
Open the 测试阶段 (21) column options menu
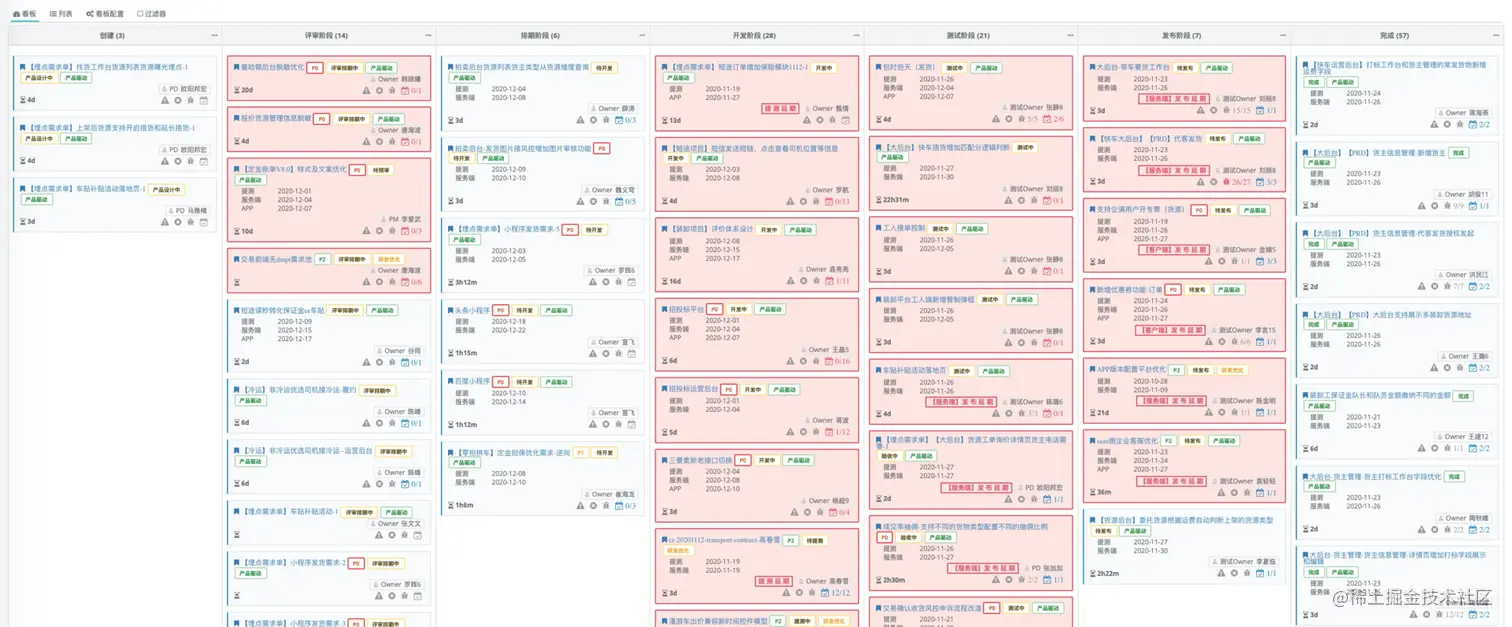click(1070, 36)
